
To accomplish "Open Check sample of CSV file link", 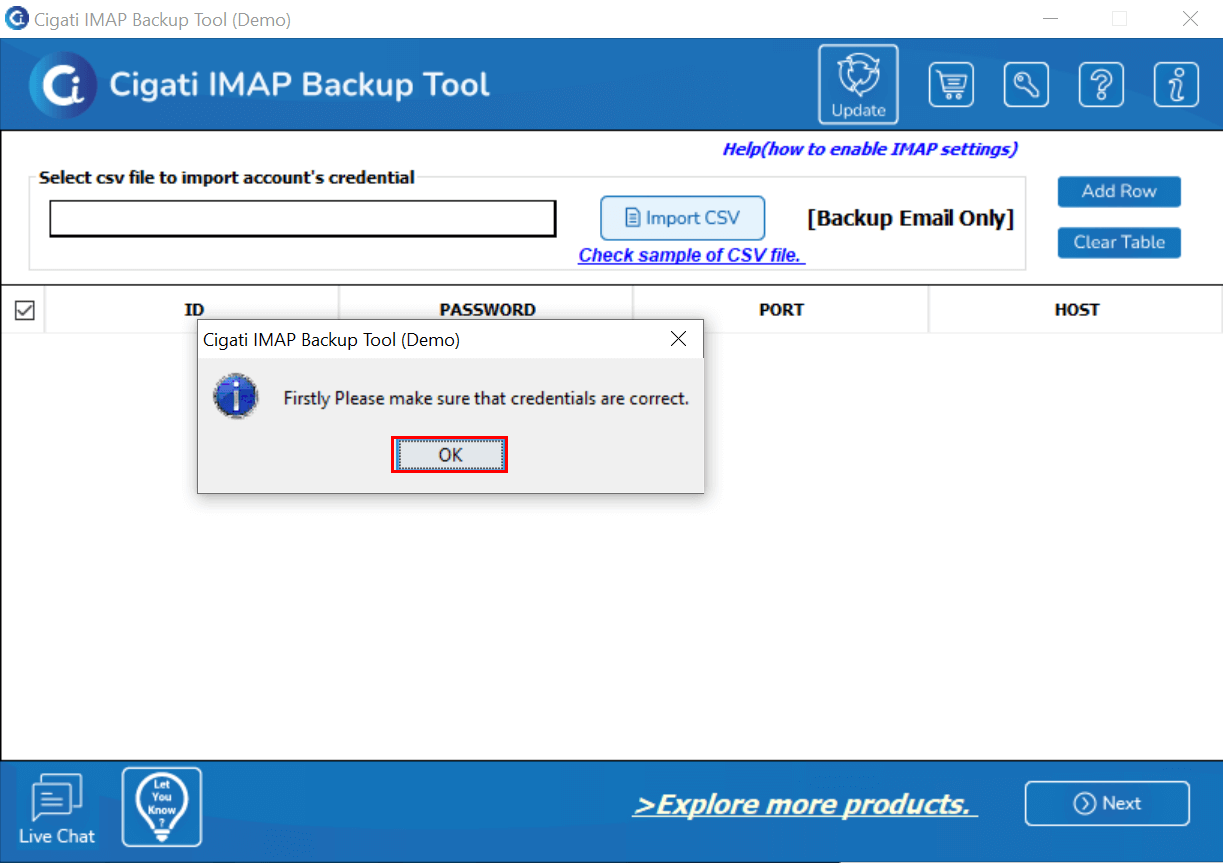I will (692, 255).
